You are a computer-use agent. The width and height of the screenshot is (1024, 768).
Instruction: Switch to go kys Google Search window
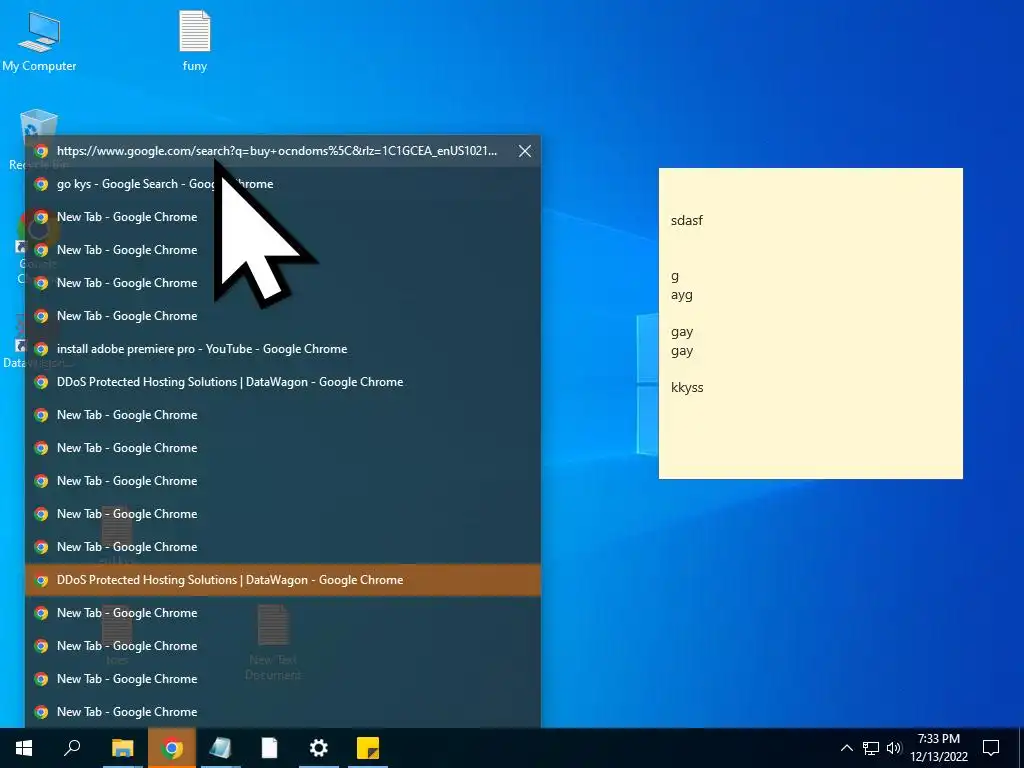click(x=283, y=184)
